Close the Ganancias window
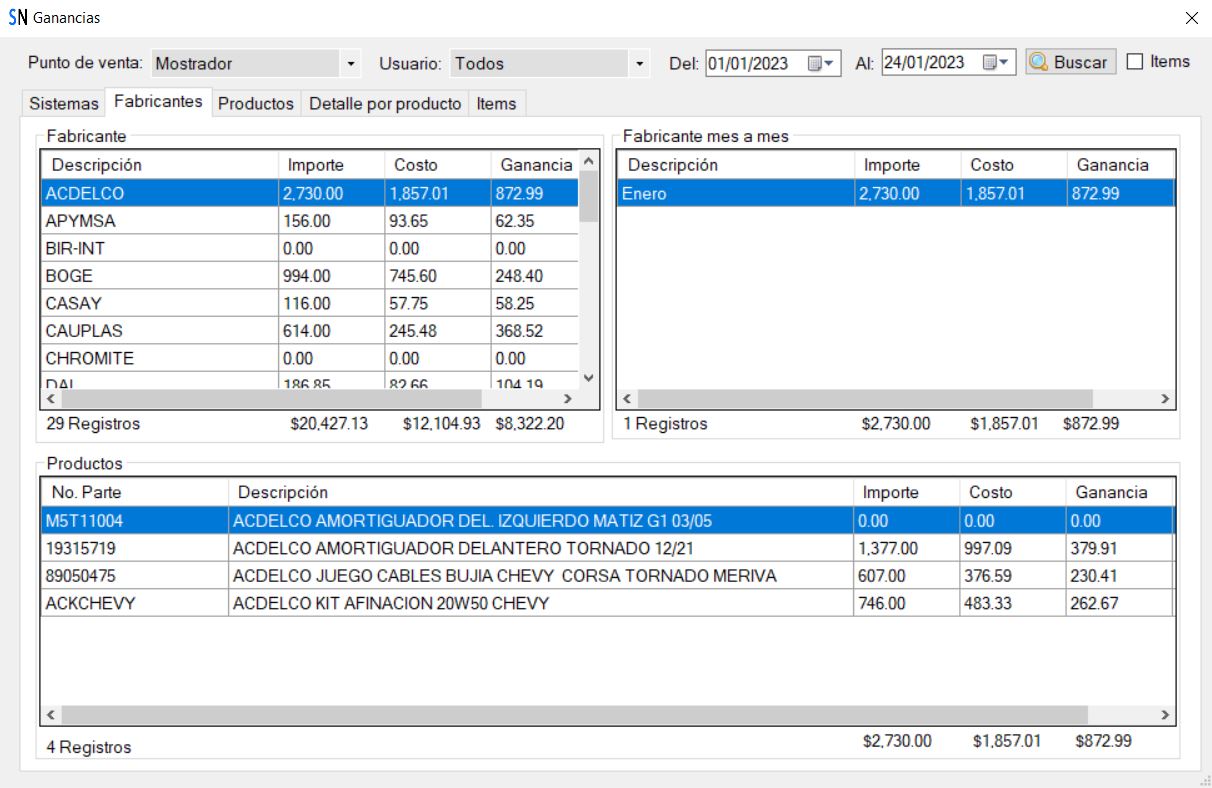The width and height of the screenshot is (1212, 788). coord(1191,18)
